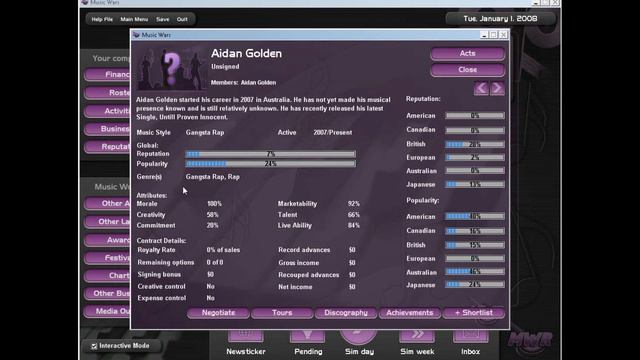The image size is (640, 360).
Task: Open Awards in the sidebar
Action: click(107, 240)
